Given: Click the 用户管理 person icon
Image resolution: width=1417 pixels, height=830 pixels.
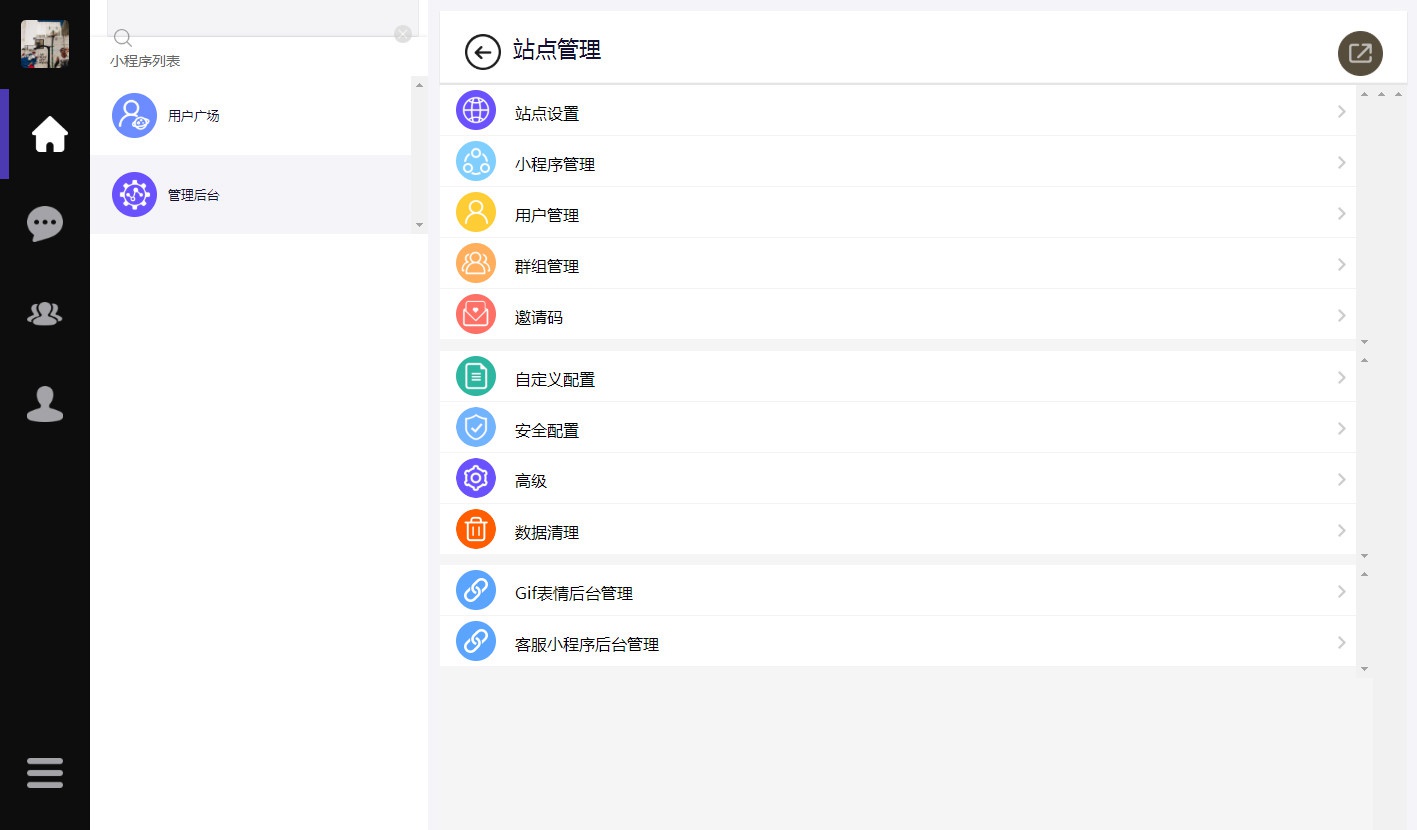Looking at the screenshot, I should click(x=476, y=212).
